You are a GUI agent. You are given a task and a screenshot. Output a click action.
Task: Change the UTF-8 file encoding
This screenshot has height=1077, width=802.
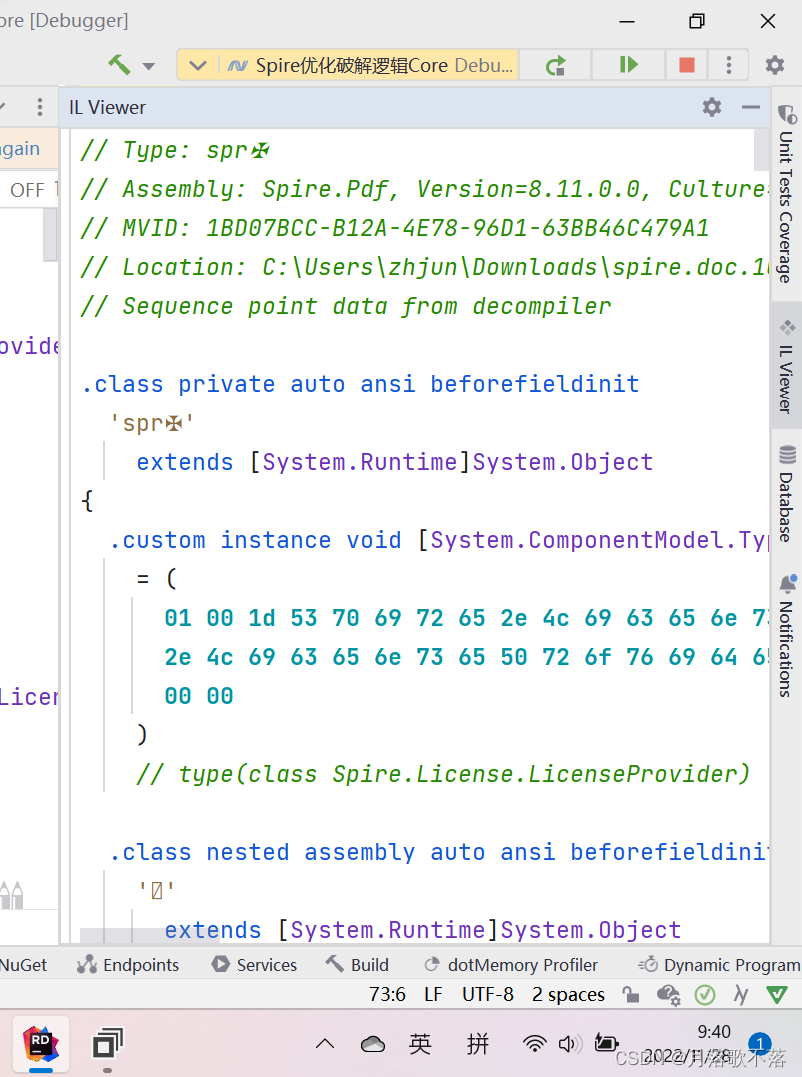coord(488,995)
